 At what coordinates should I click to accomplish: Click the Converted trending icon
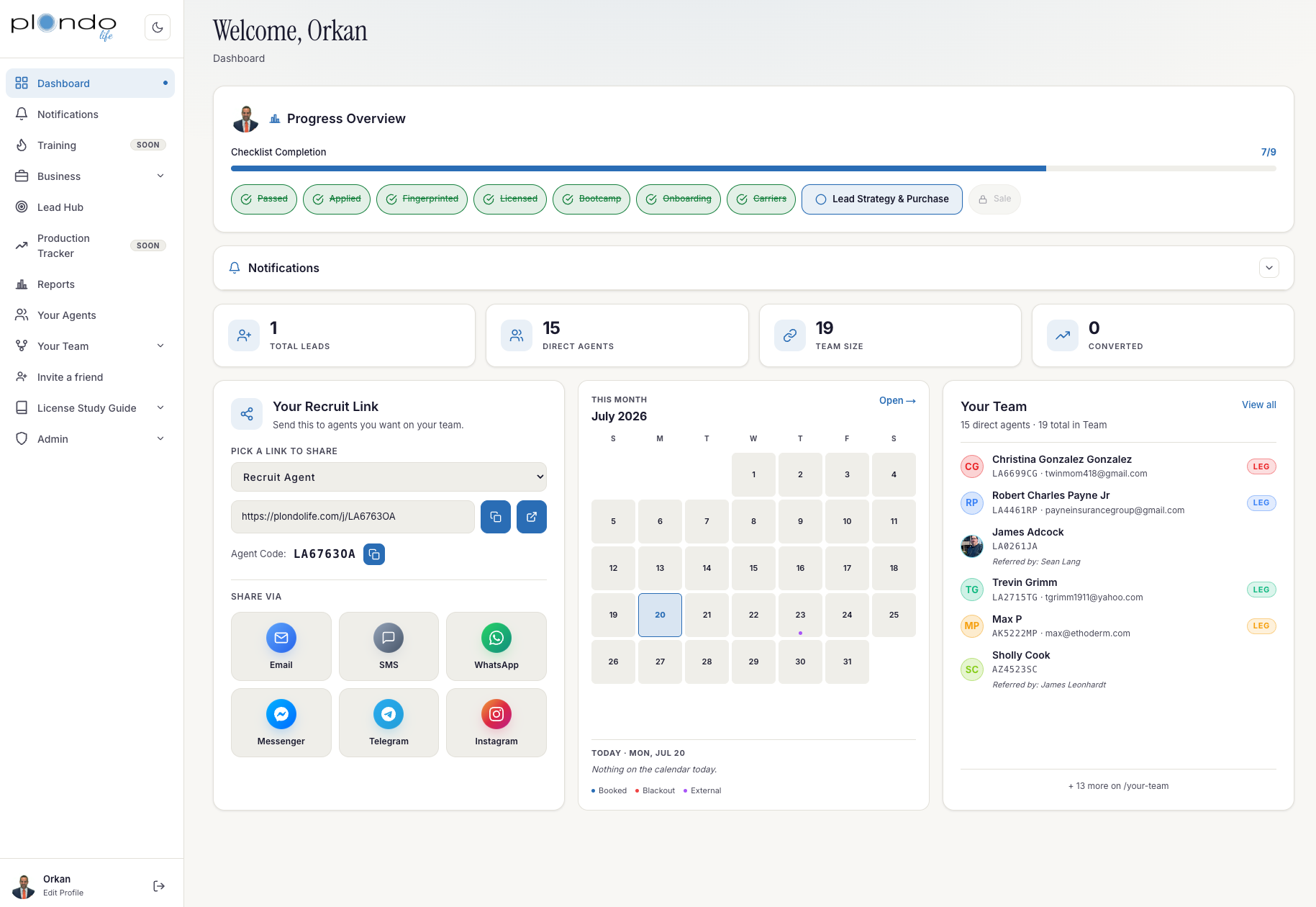[1063, 335]
